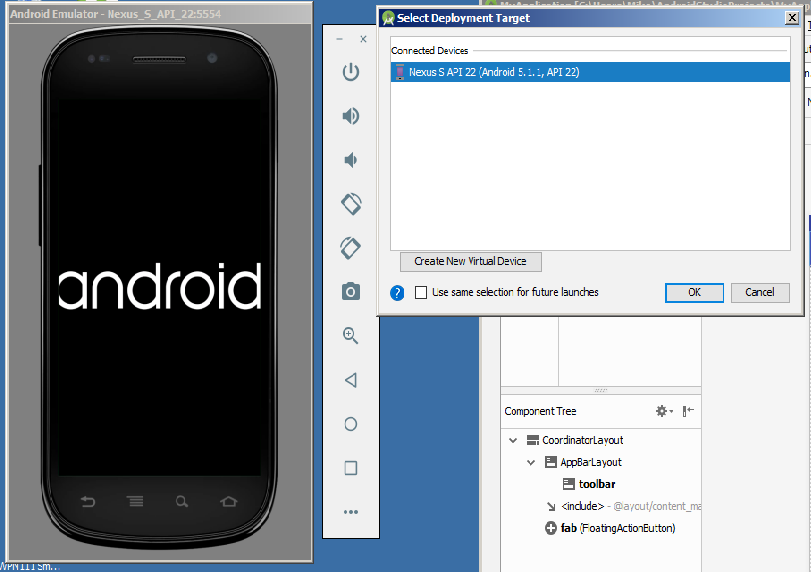811x572 pixels.
Task: Click the Android Emulator window title bar
Action: [160, 14]
